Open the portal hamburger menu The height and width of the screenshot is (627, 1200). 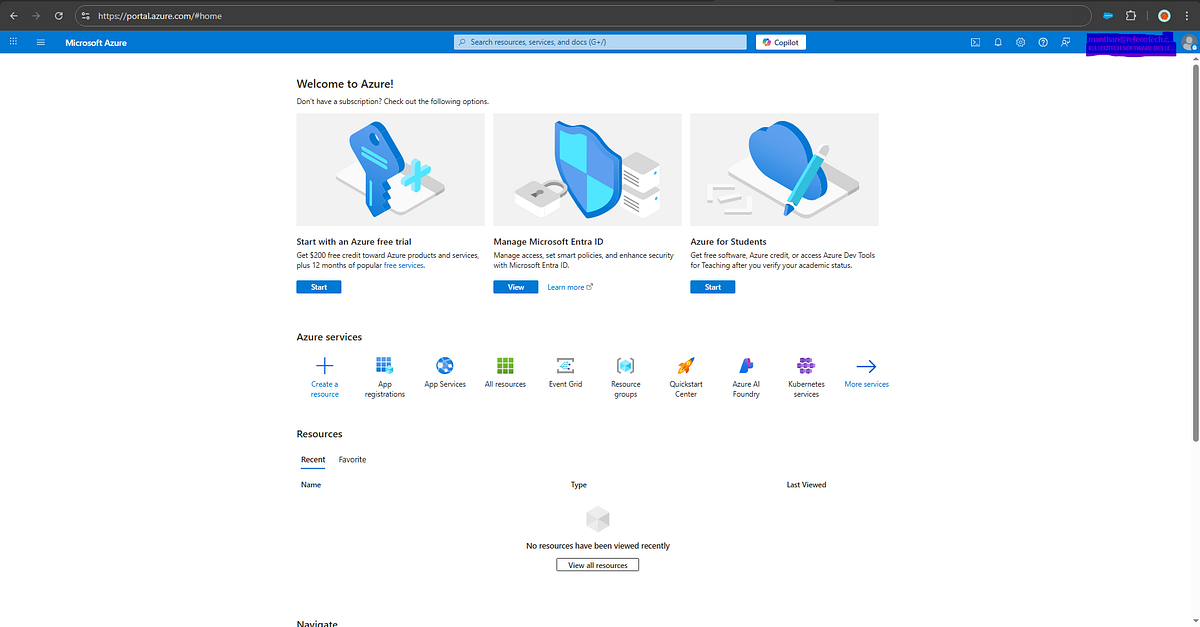[x=40, y=42]
